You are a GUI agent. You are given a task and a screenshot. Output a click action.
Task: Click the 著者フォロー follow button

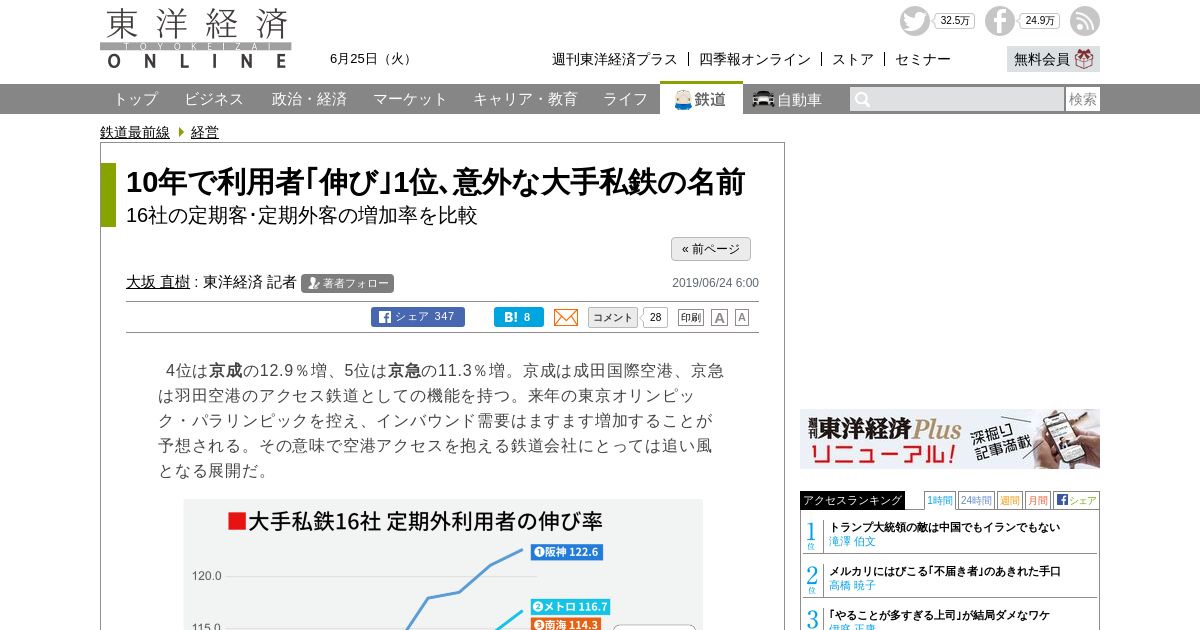click(x=347, y=283)
